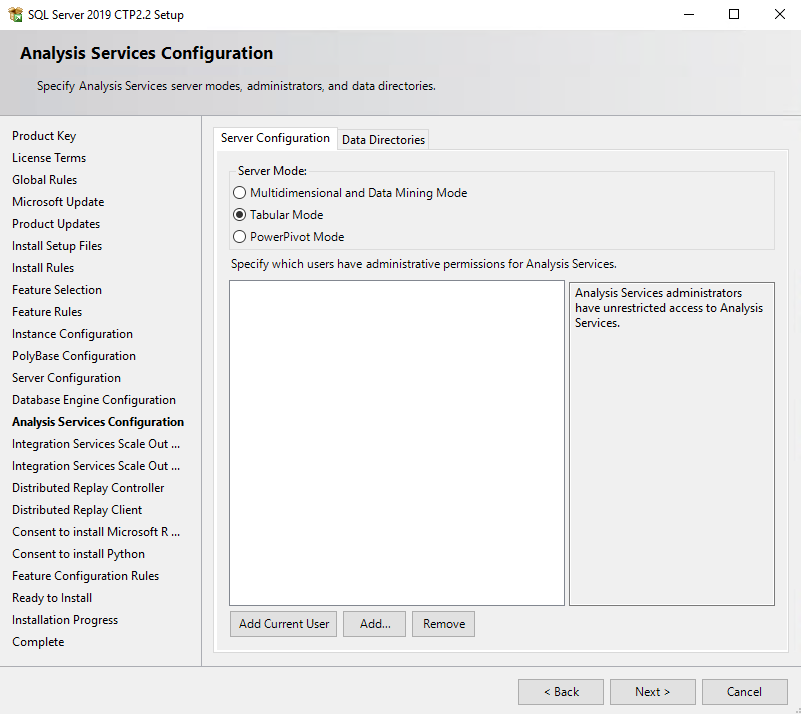Click the Feature Configuration Rules step
Image resolution: width=801 pixels, height=714 pixels.
tap(86, 576)
